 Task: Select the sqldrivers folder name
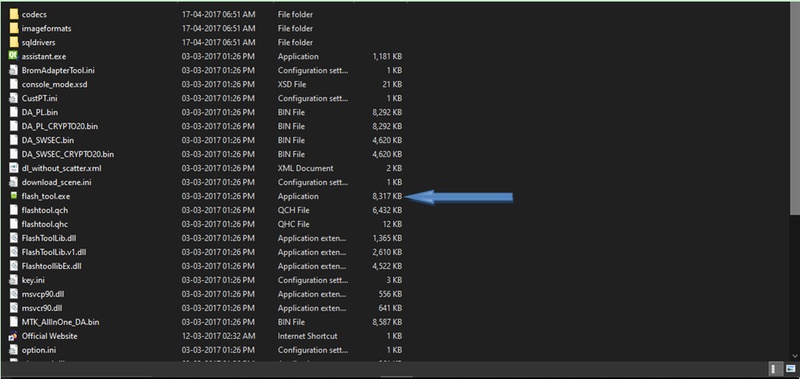click(39, 43)
